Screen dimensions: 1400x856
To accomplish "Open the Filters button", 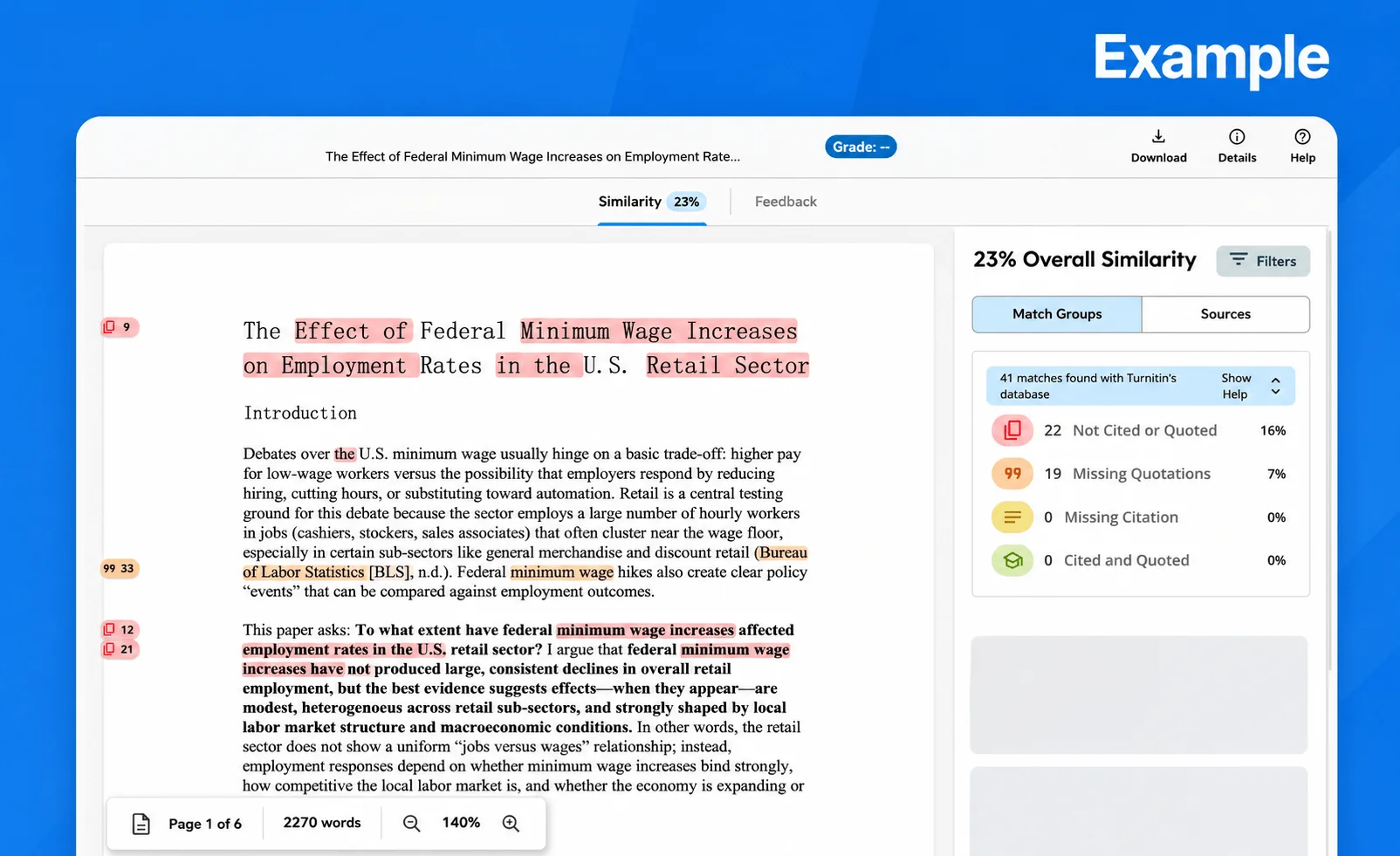I will tap(1263, 261).
